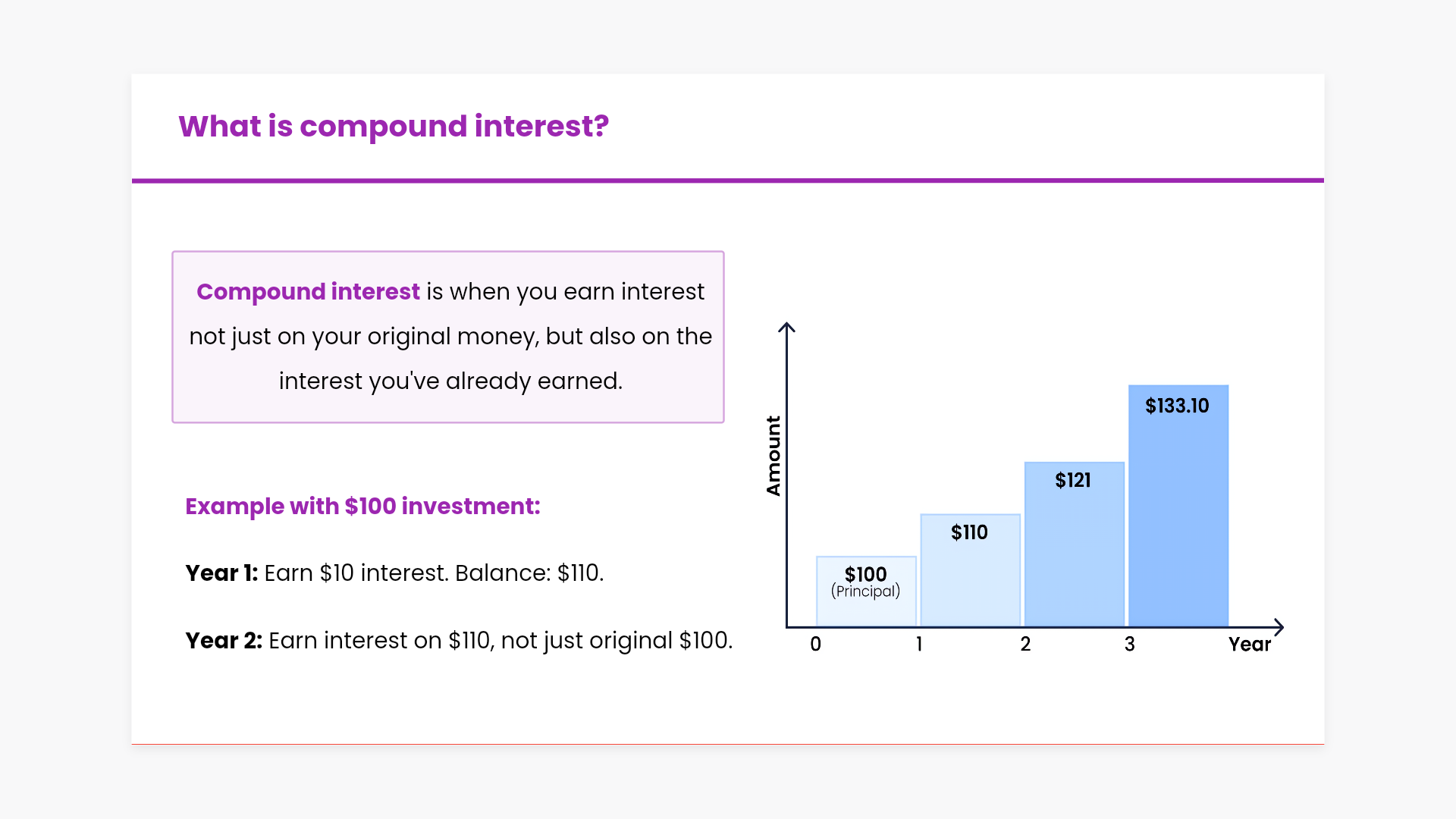
Task: Select the purple divider line under the title
Action: [x=728, y=180]
